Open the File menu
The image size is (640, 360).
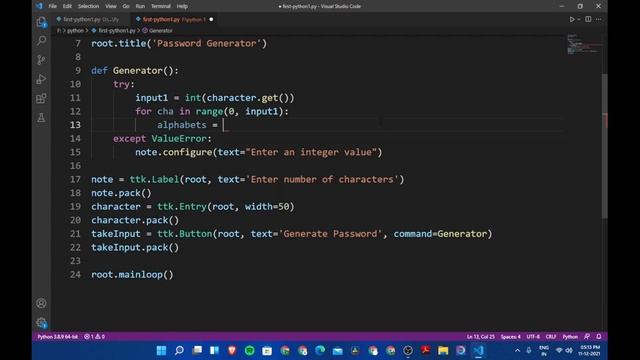click(x=53, y=6)
